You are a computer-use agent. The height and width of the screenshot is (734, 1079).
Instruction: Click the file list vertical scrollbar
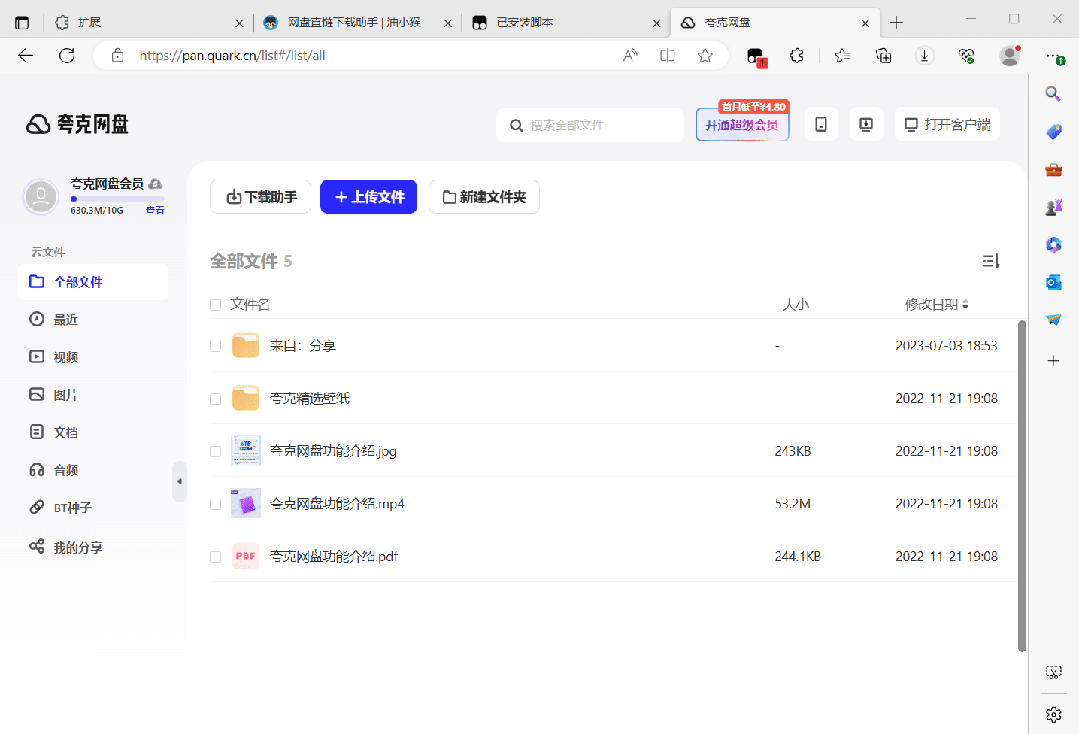[x=1022, y=485]
